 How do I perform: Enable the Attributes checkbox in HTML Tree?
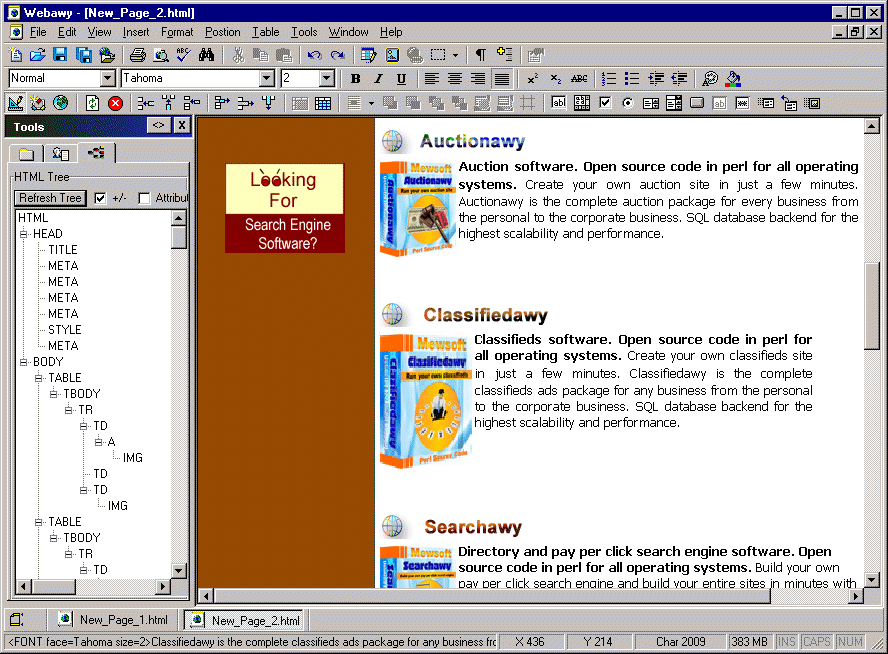click(145, 198)
